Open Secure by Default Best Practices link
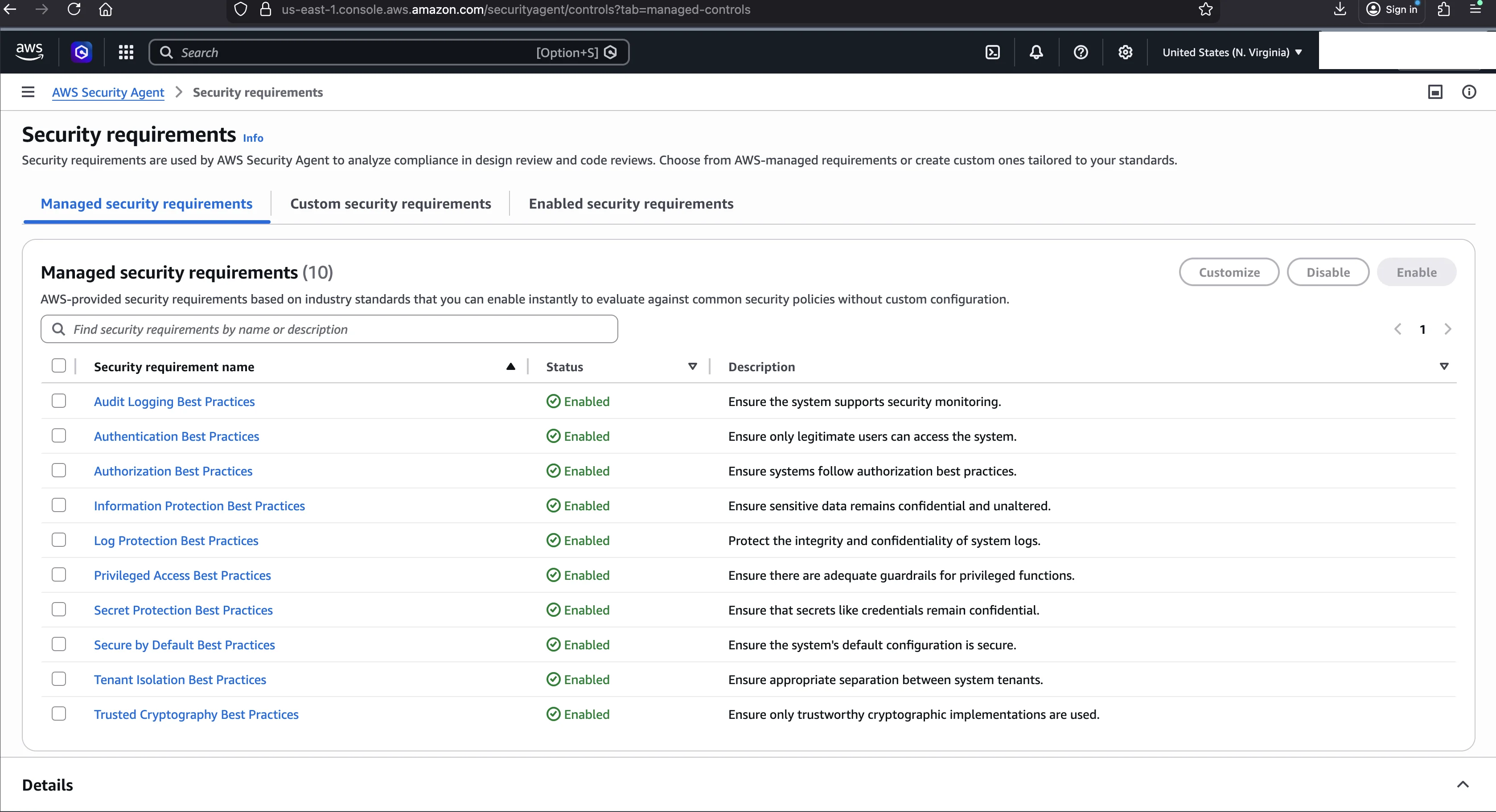 tap(185, 645)
